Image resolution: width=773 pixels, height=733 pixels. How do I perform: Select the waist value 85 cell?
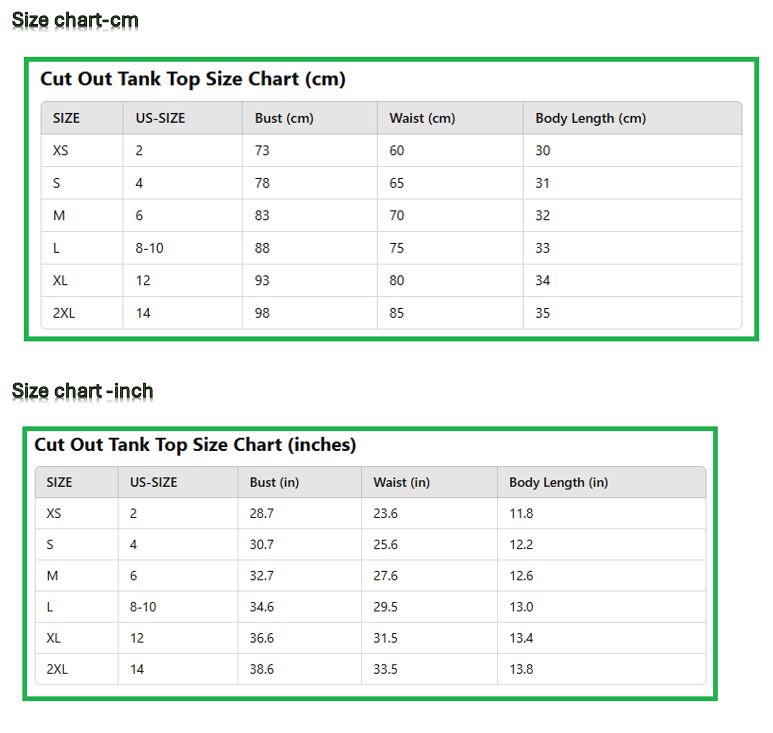pos(397,313)
